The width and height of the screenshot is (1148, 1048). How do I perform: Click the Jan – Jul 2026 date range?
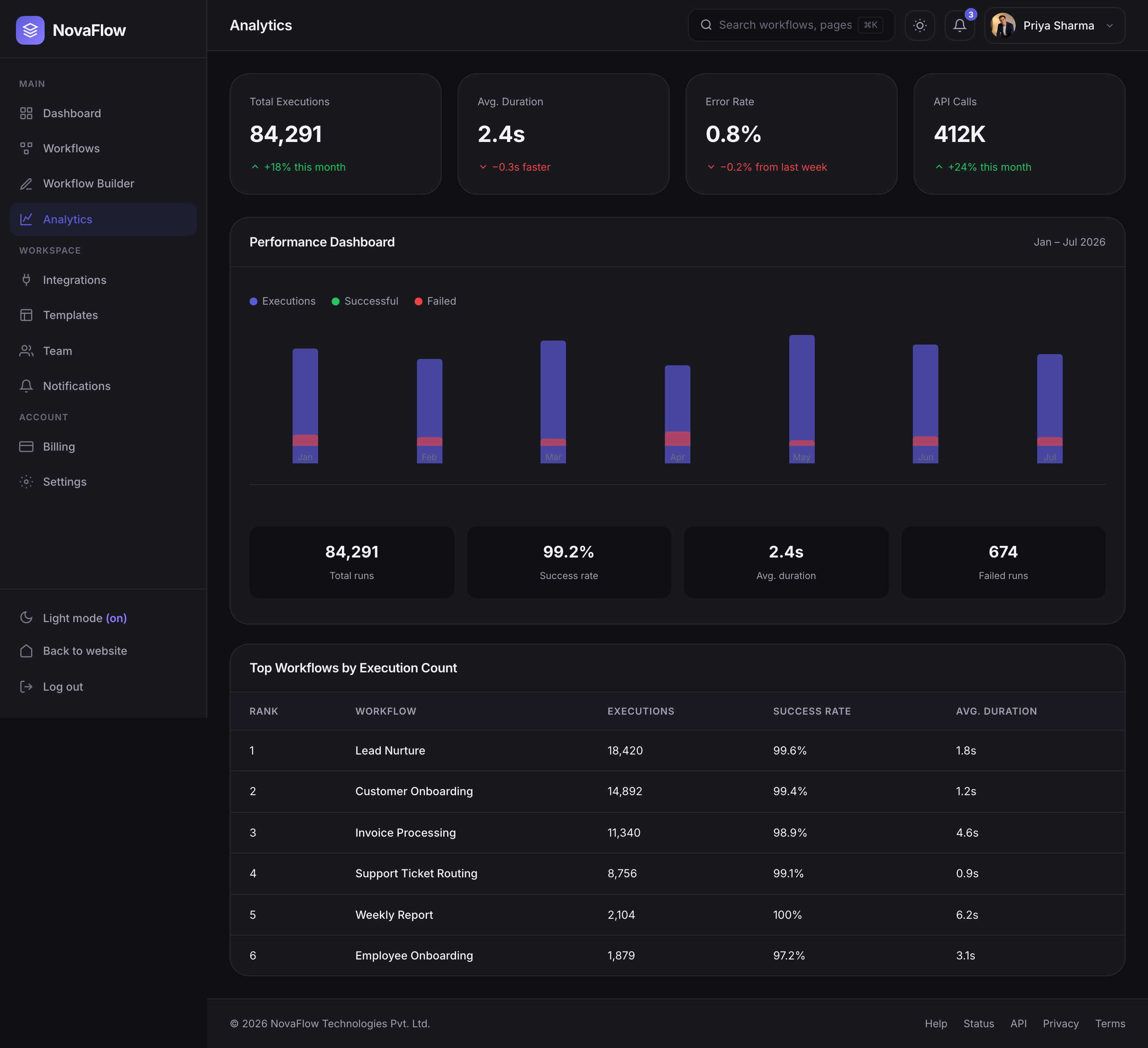click(x=1069, y=242)
